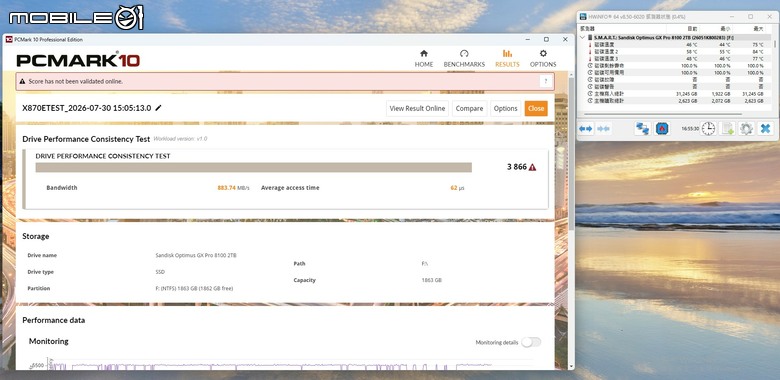Image resolution: width=780 pixels, height=380 pixels.
Task: Open the OPTIONS tab in PCMark
Action: tap(543, 59)
